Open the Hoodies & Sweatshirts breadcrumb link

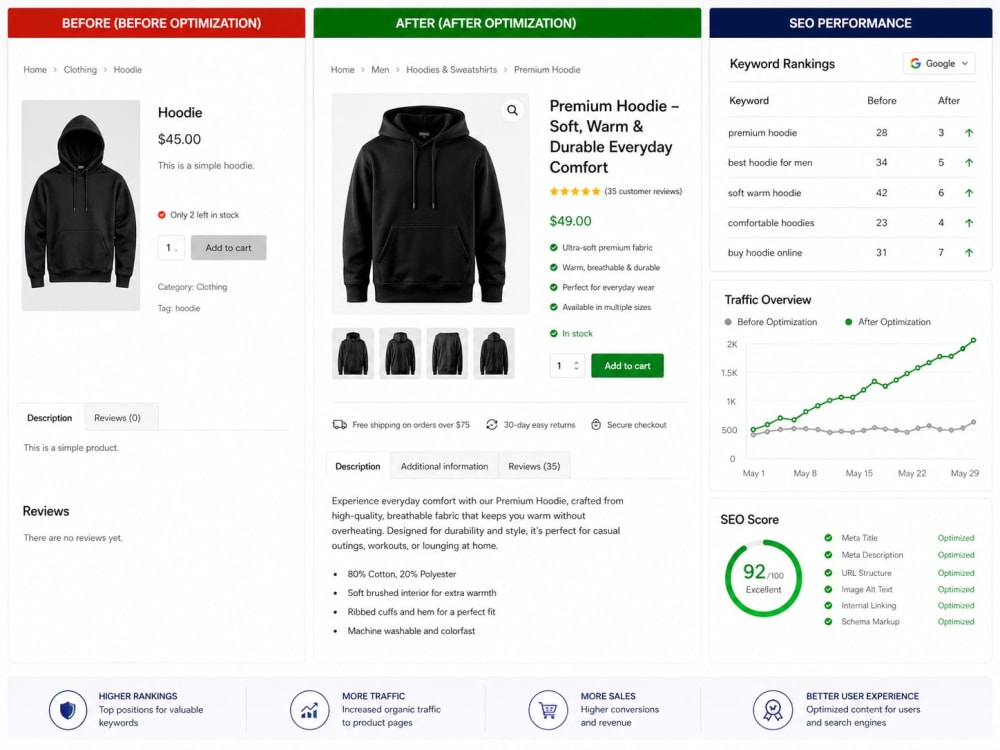click(452, 70)
